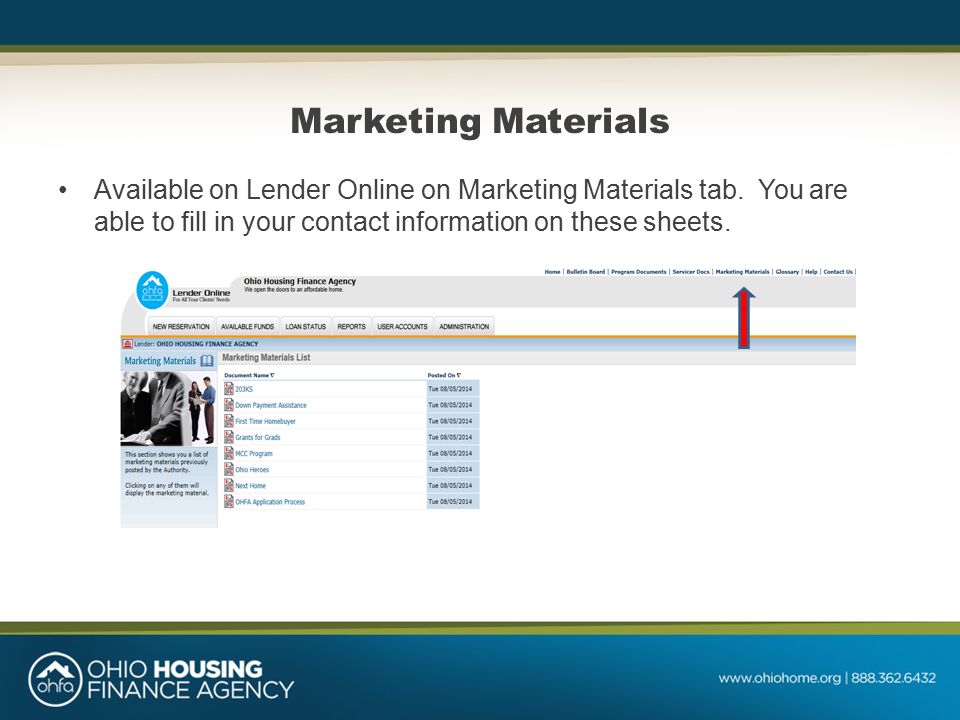Click the Home link in top navigation
The width and height of the screenshot is (960, 720).
[x=552, y=272]
